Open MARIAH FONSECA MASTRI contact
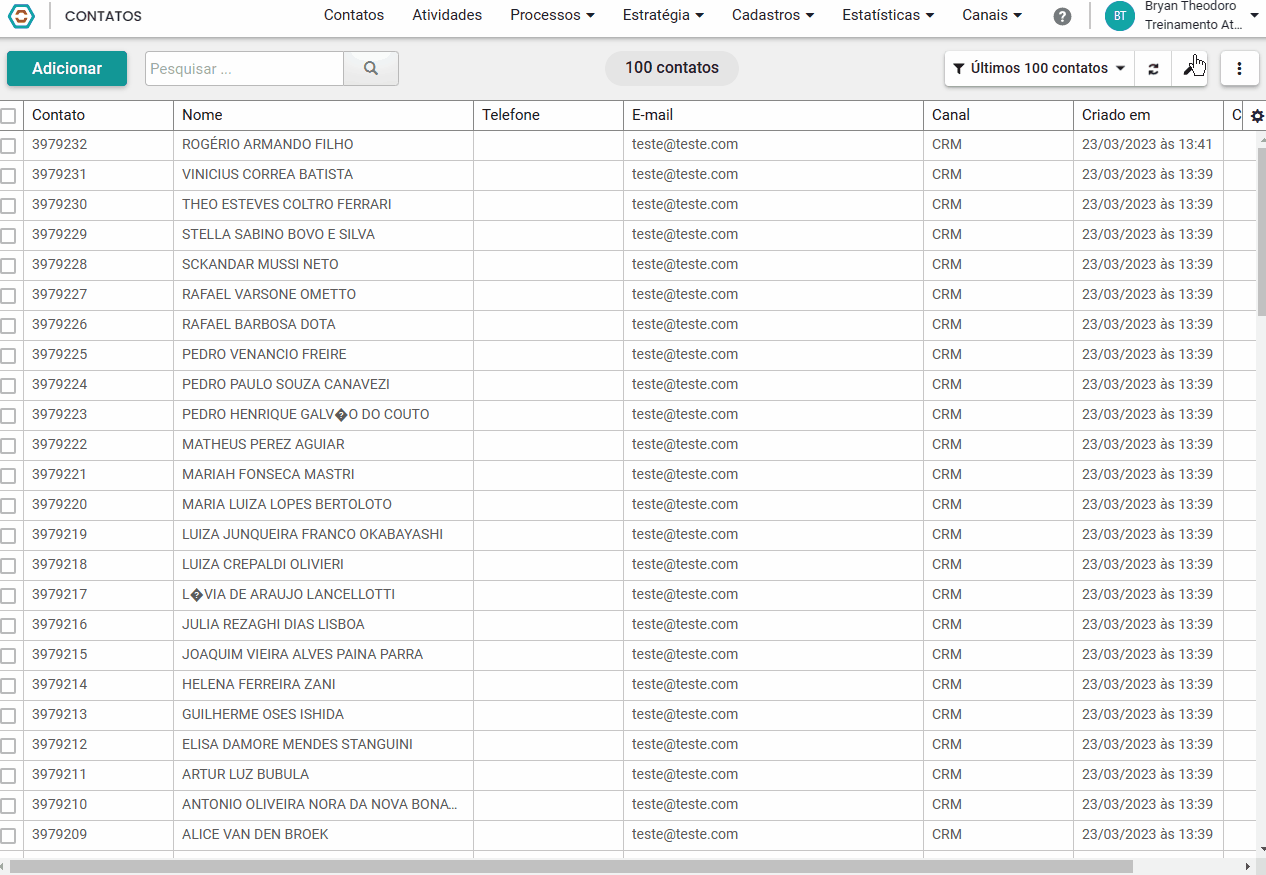The image size is (1266, 875). coord(268,474)
